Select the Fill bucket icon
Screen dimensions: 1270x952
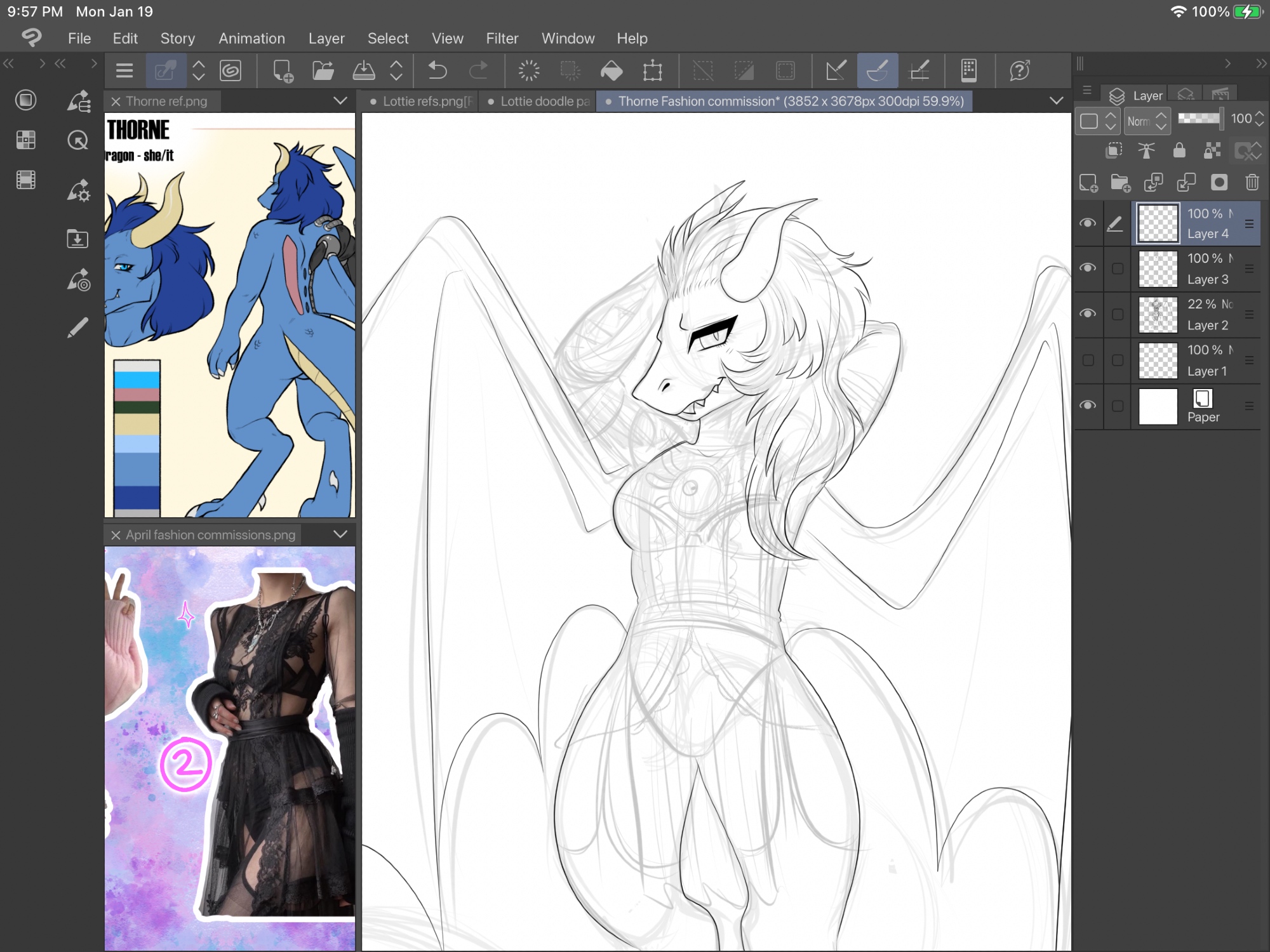612,70
